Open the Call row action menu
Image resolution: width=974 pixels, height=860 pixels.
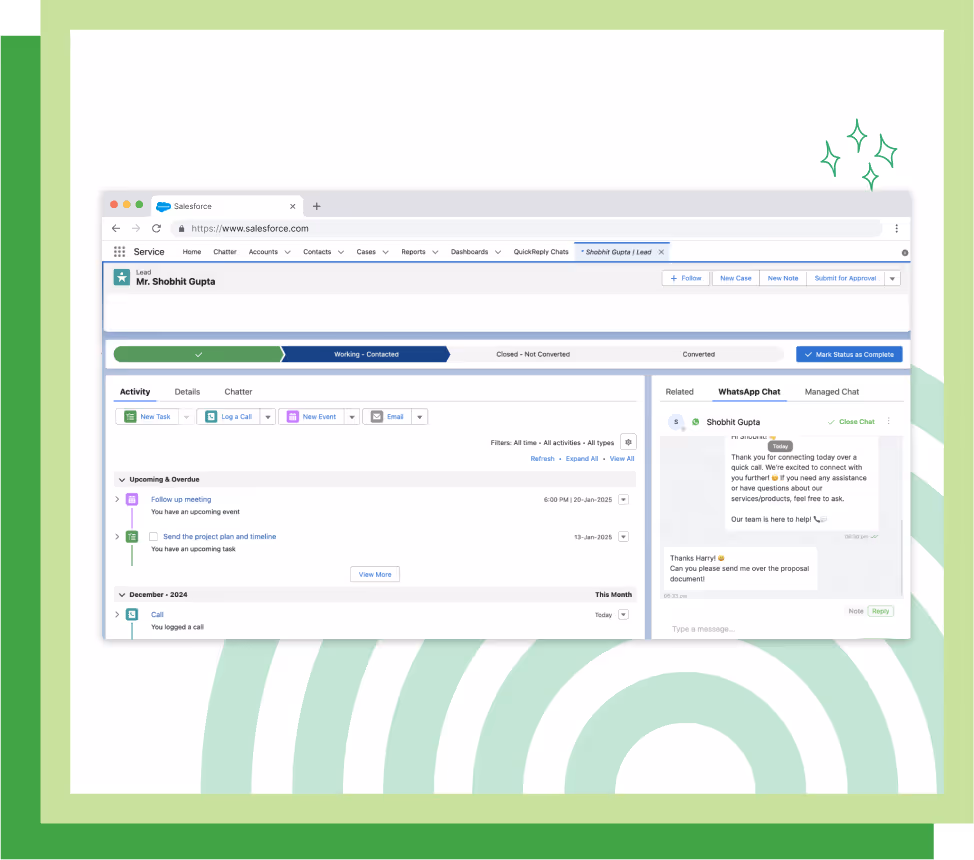click(623, 615)
